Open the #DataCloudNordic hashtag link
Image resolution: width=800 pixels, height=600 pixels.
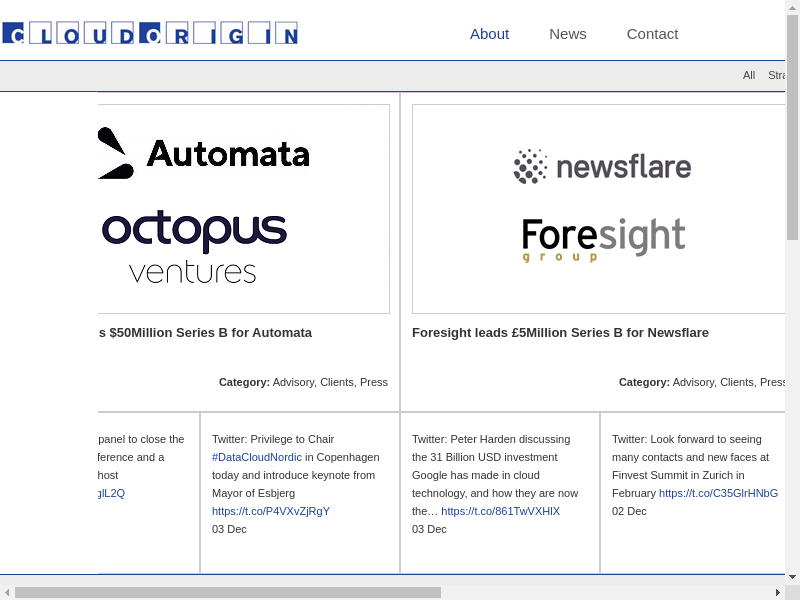(257, 457)
